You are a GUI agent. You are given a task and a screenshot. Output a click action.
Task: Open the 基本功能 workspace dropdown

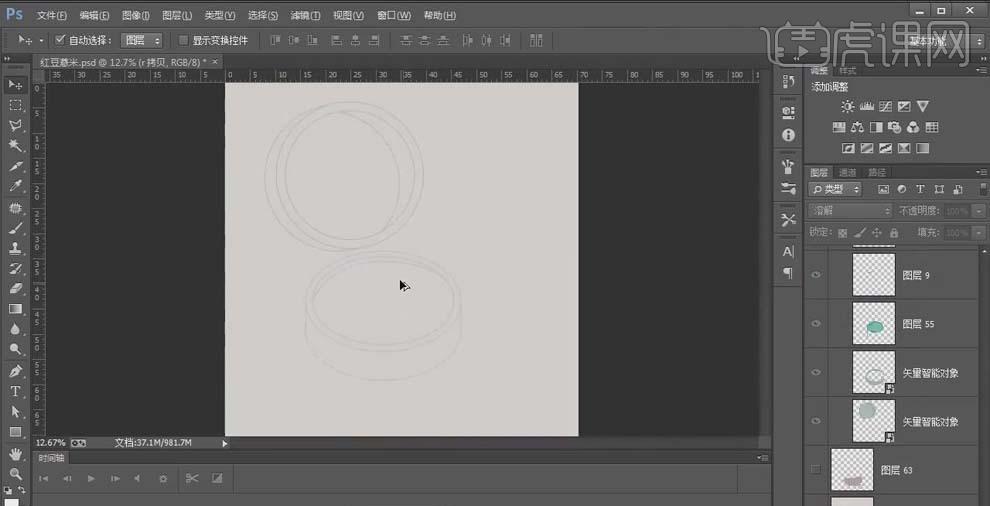coord(945,40)
